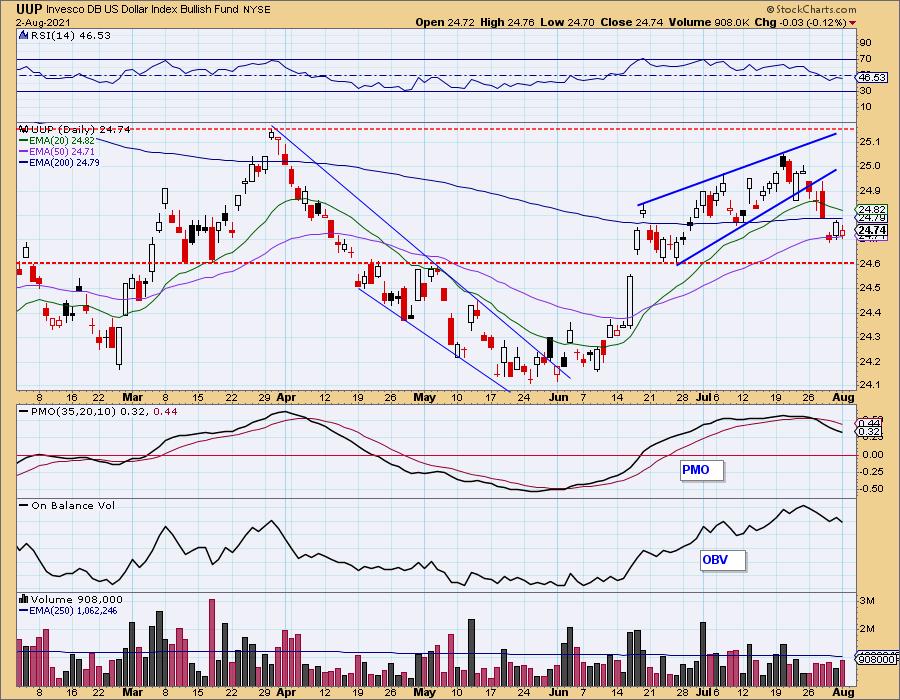
Task: Click the 2M volume axis label
Action: [x=867, y=628]
